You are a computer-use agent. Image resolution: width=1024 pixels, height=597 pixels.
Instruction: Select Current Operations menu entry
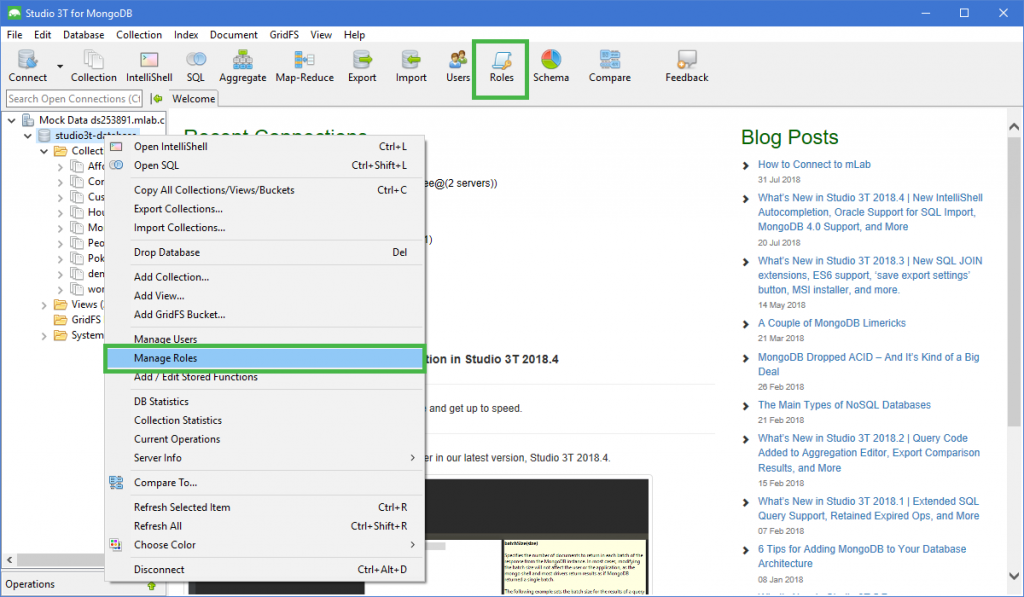265,440
